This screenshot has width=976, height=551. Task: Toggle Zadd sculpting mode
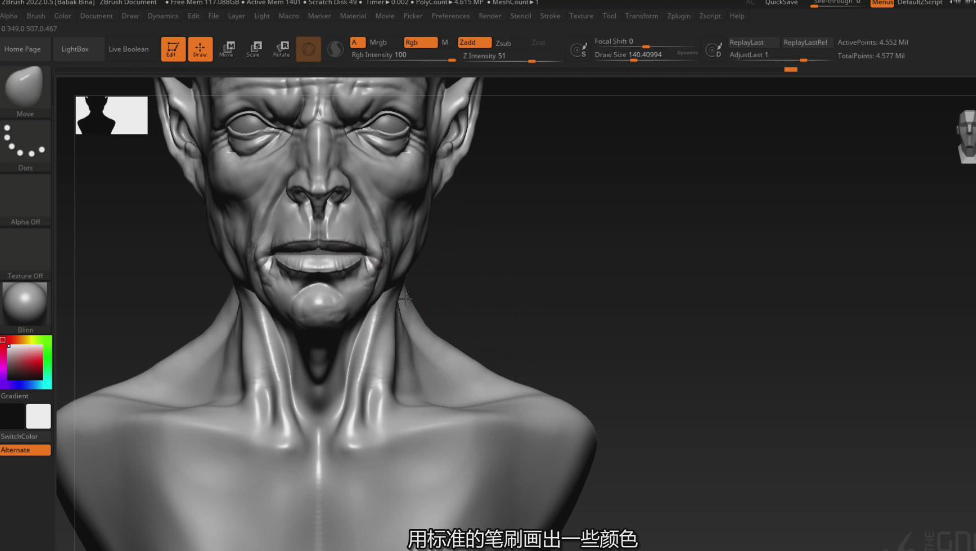click(x=474, y=43)
